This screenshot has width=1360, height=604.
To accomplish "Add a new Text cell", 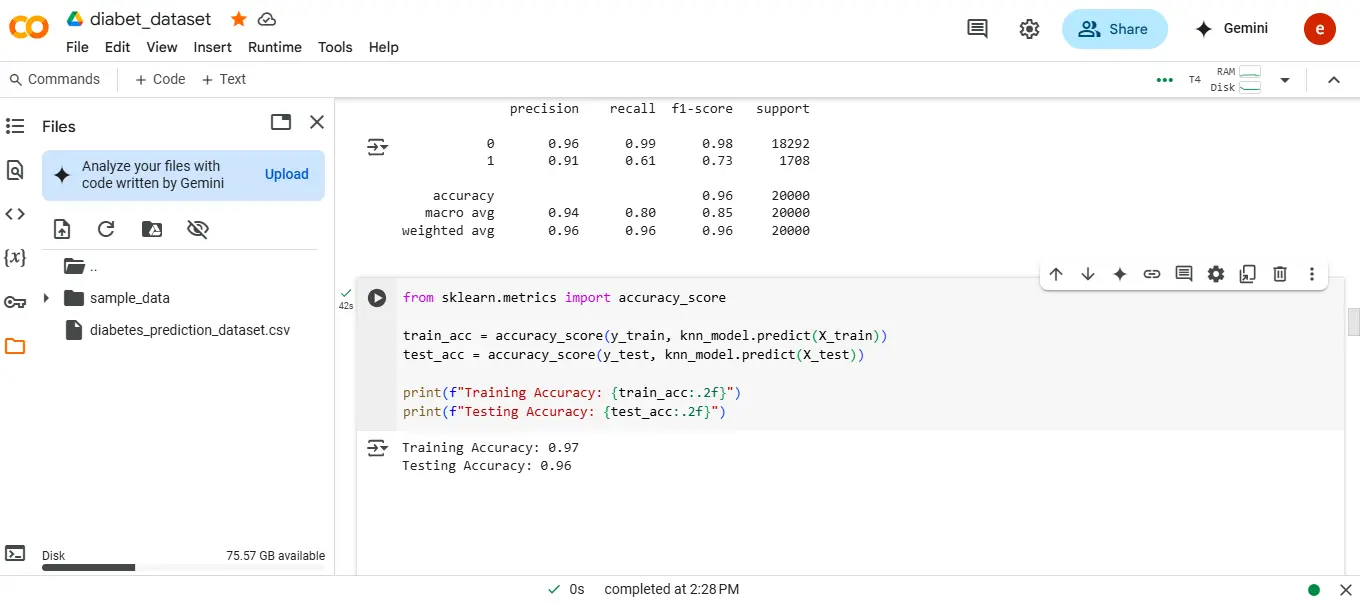I will coord(224,79).
